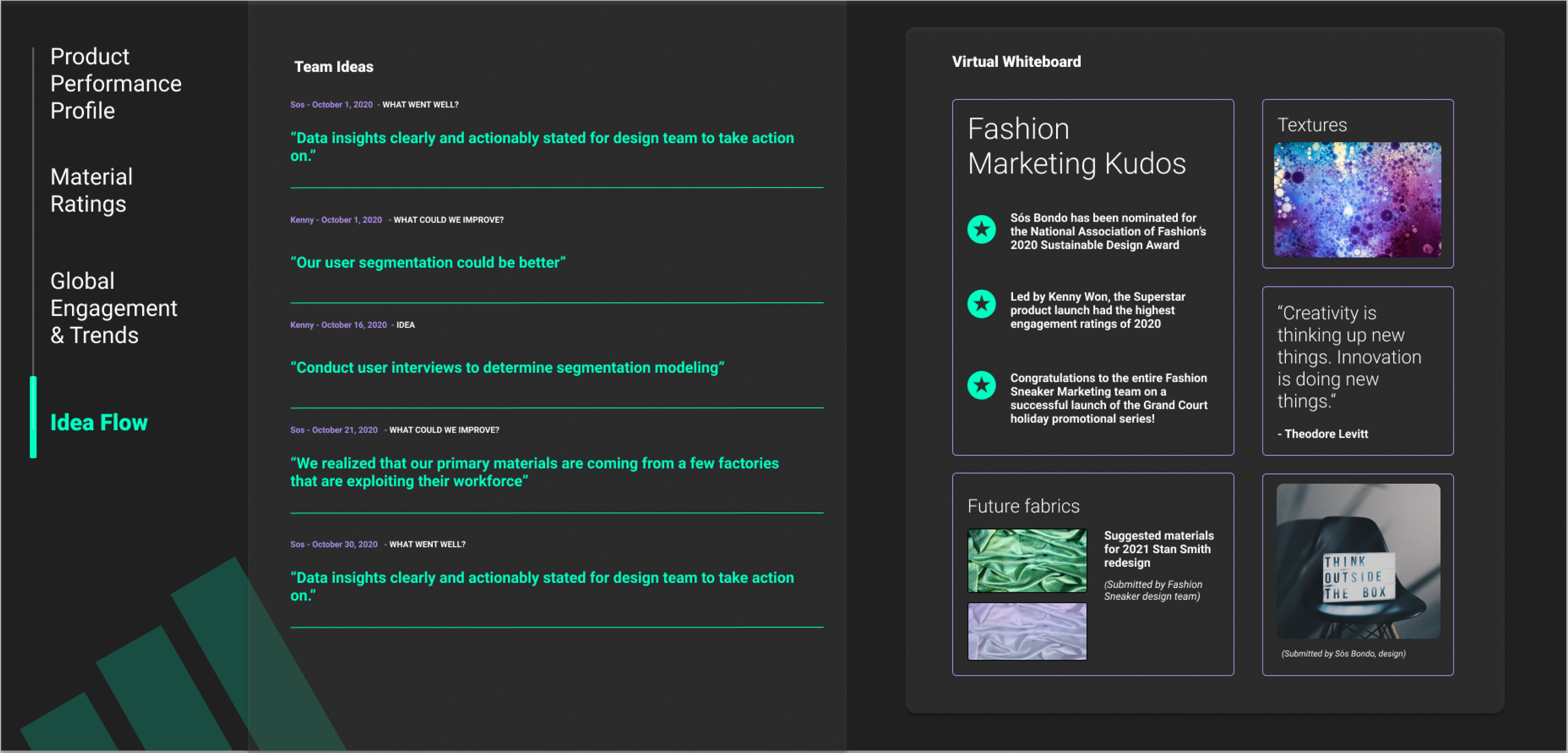Open quote 'Conduct user interviews to determine segmentation modeling'
The width and height of the screenshot is (1568, 753).
click(508, 368)
